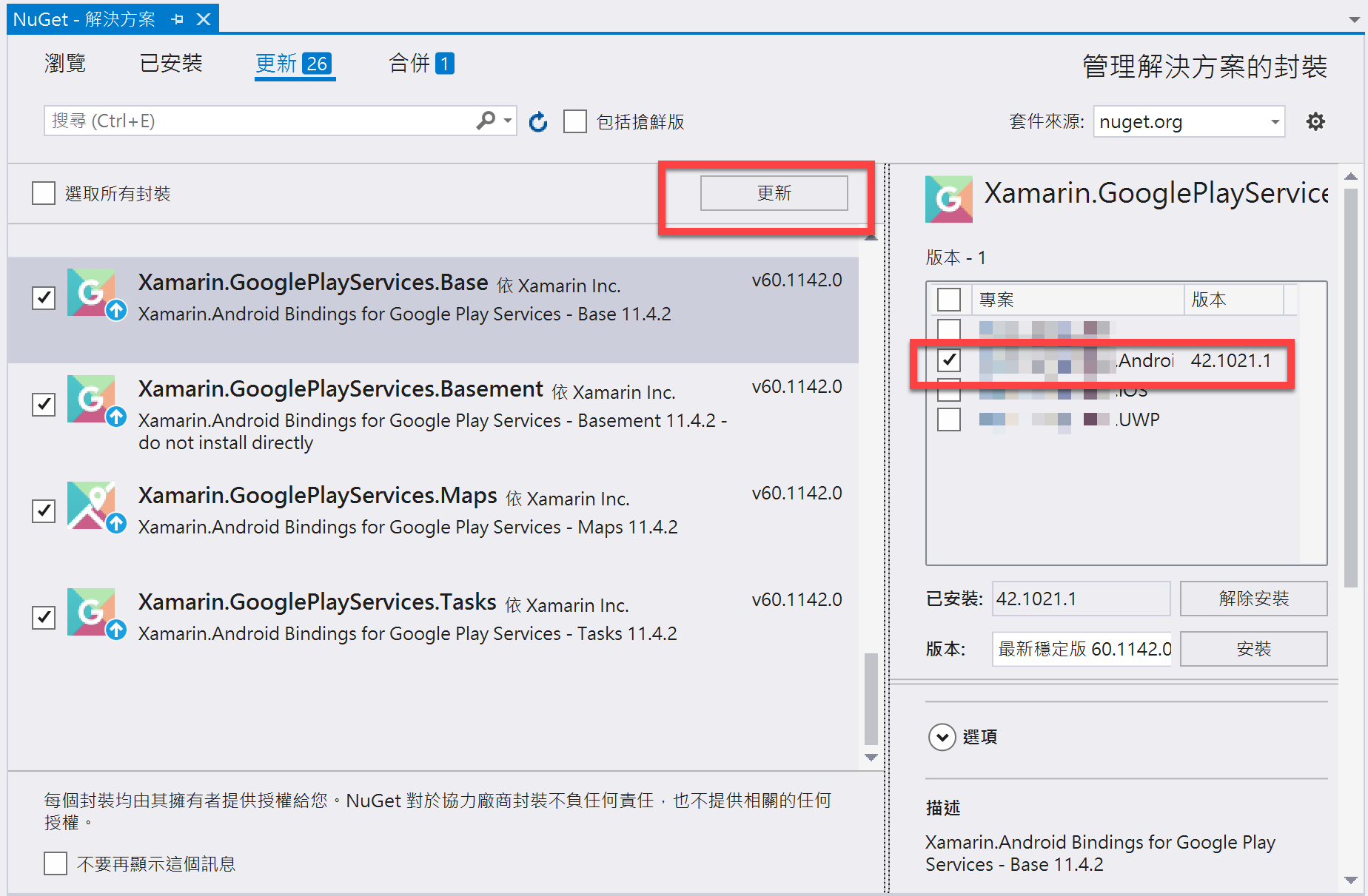Screen dimensions: 1368x896
Task: Uncheck the Android project checkbox
Action: (x=949, y=360)
